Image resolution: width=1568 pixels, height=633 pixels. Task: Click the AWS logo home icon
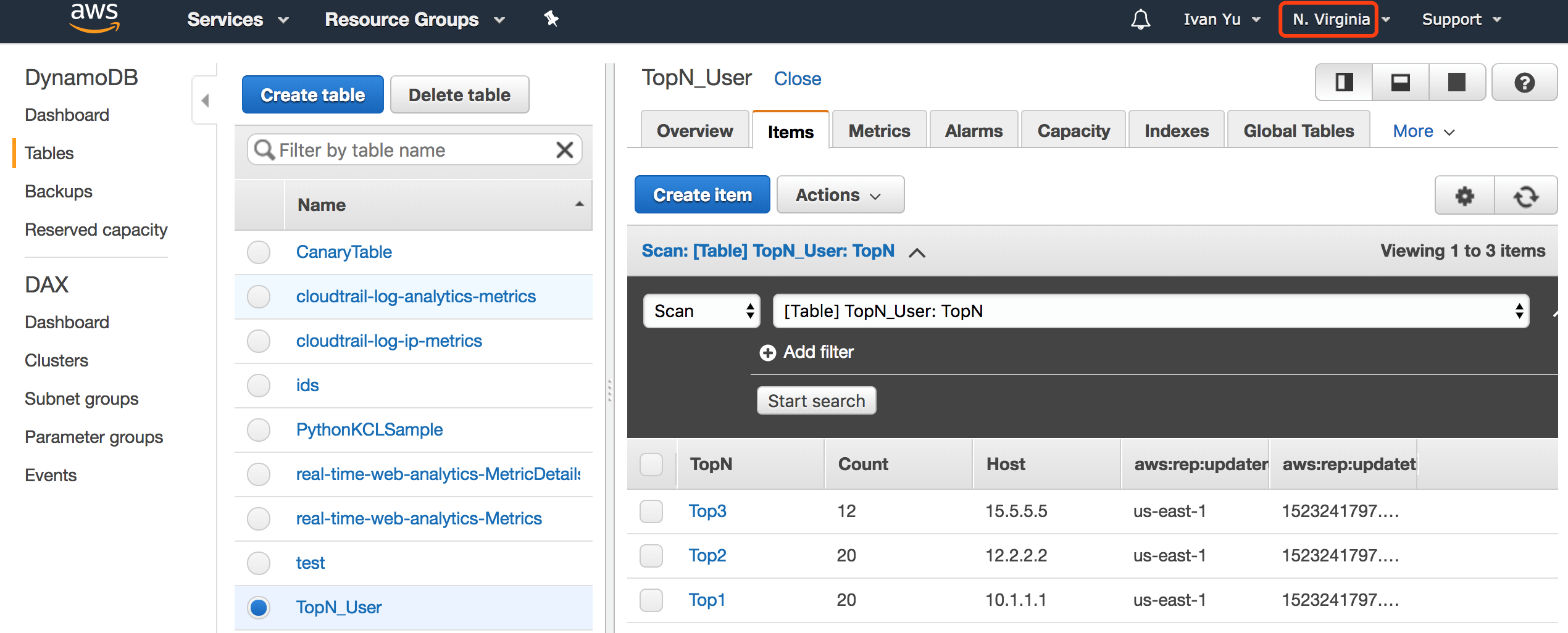click(x=94, y=17)
